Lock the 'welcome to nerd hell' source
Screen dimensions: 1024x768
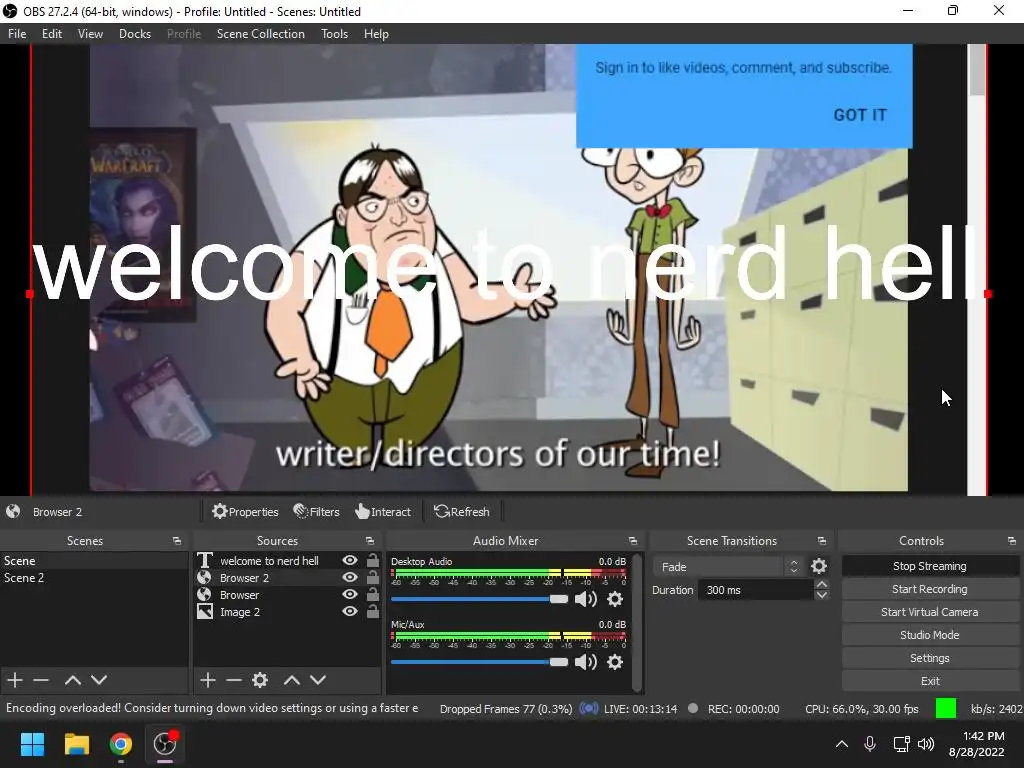tap(372, 560)
